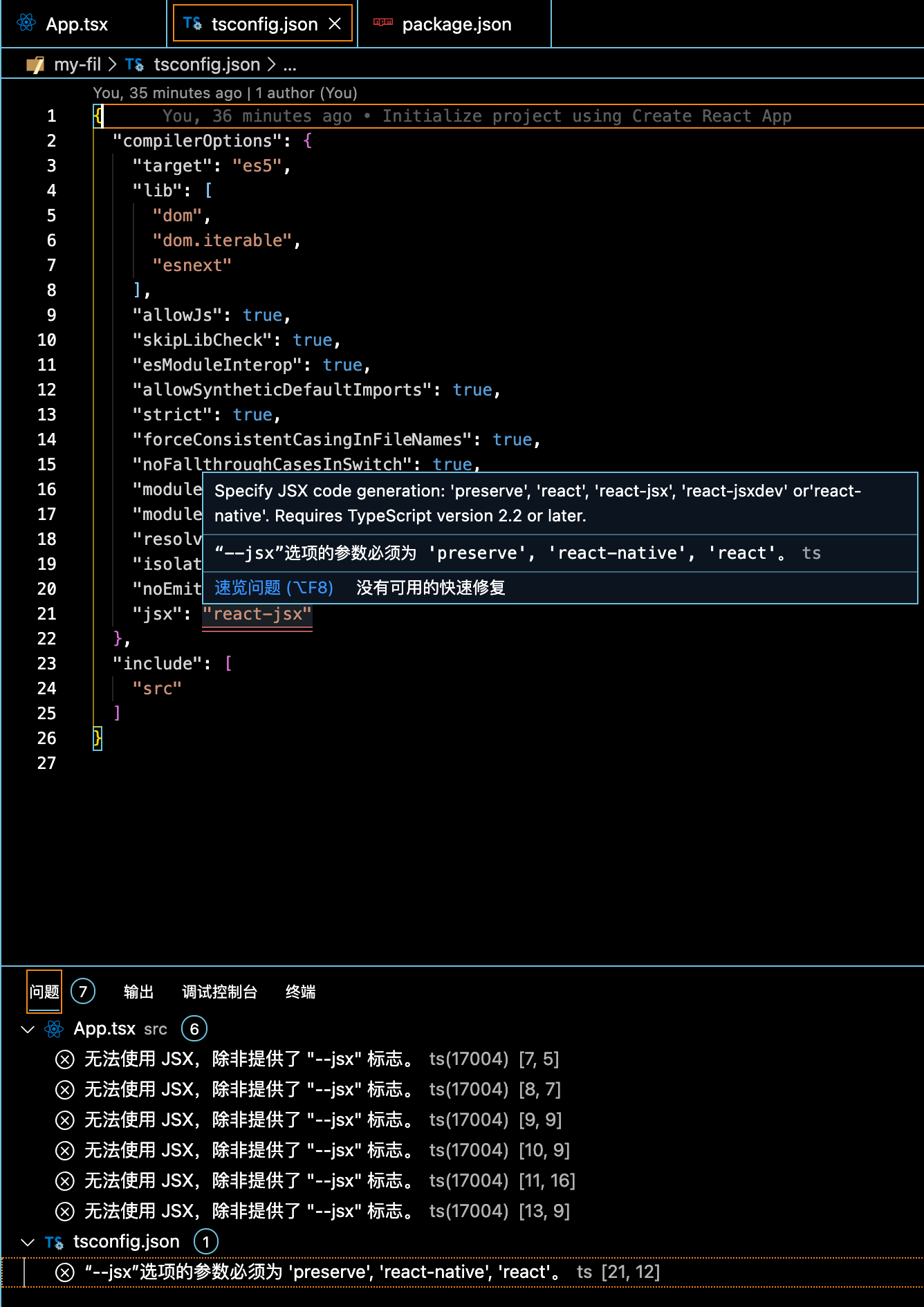Click the TS icon in breadcrumb
Viewport: 924px width, 1307px height.
pos(134,65)
